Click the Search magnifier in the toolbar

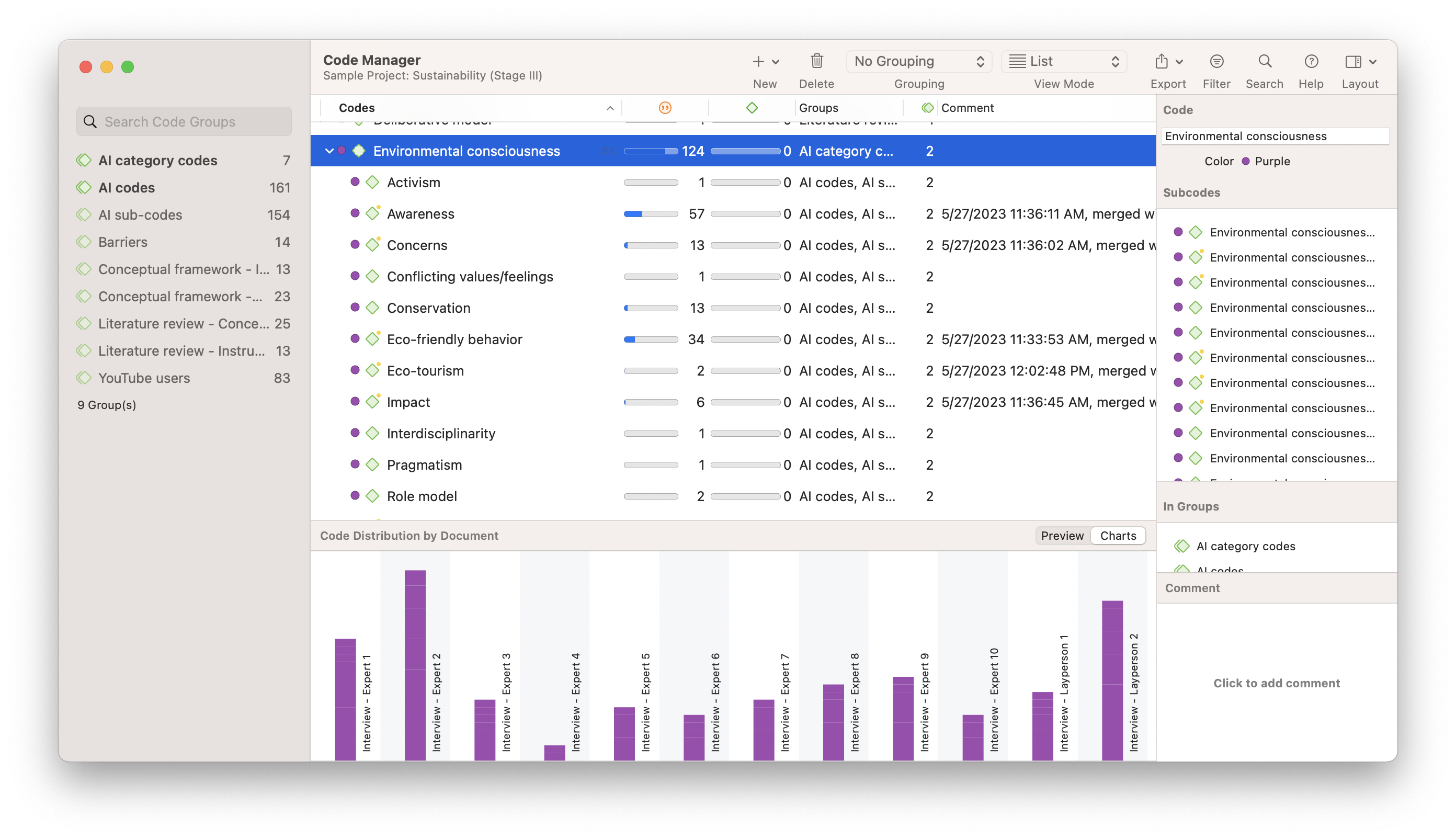tap(1264, 61)
